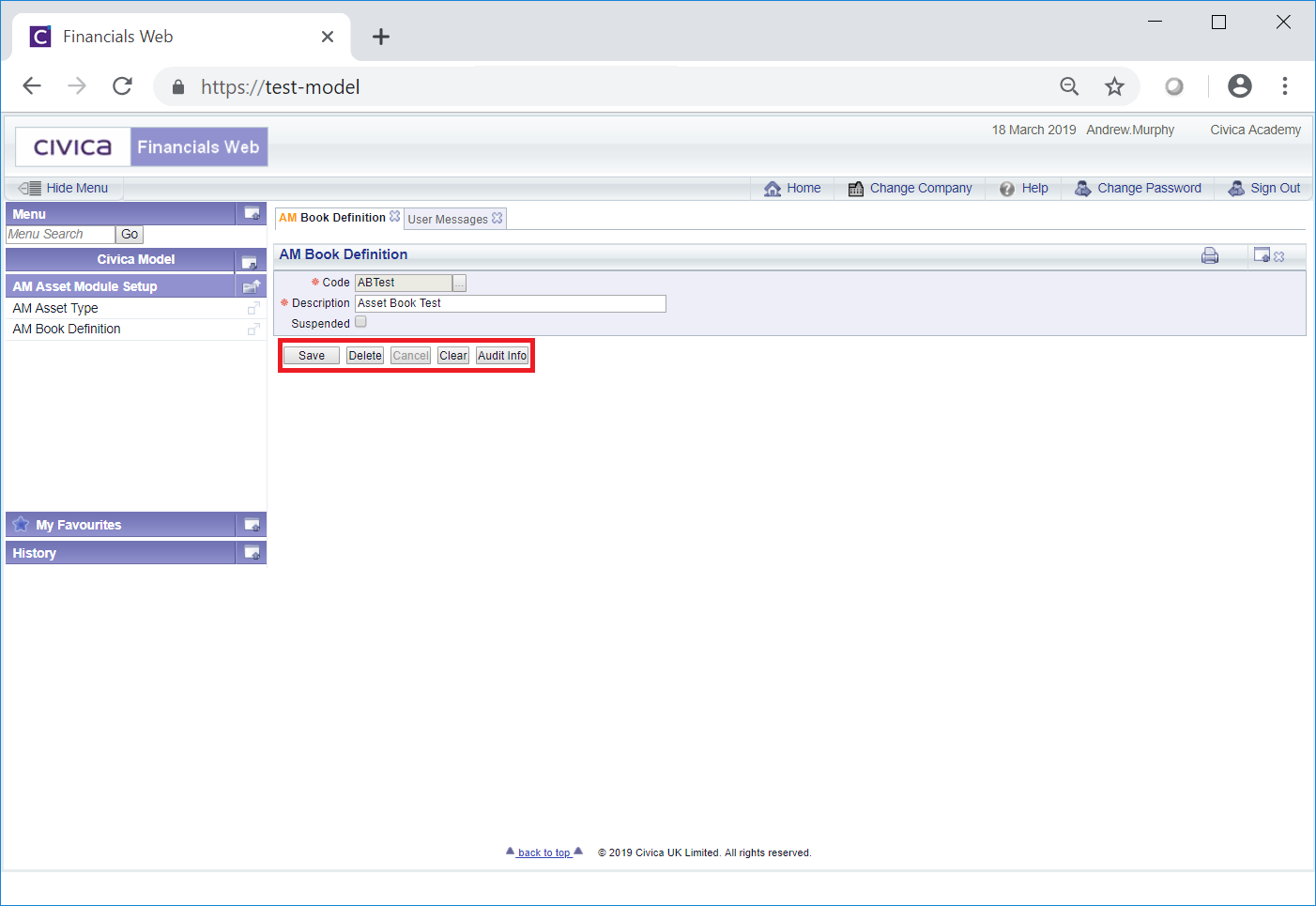1316x906 pixels.
Task: Collapse the AM Asset Module Setup section
Action: 84,286
